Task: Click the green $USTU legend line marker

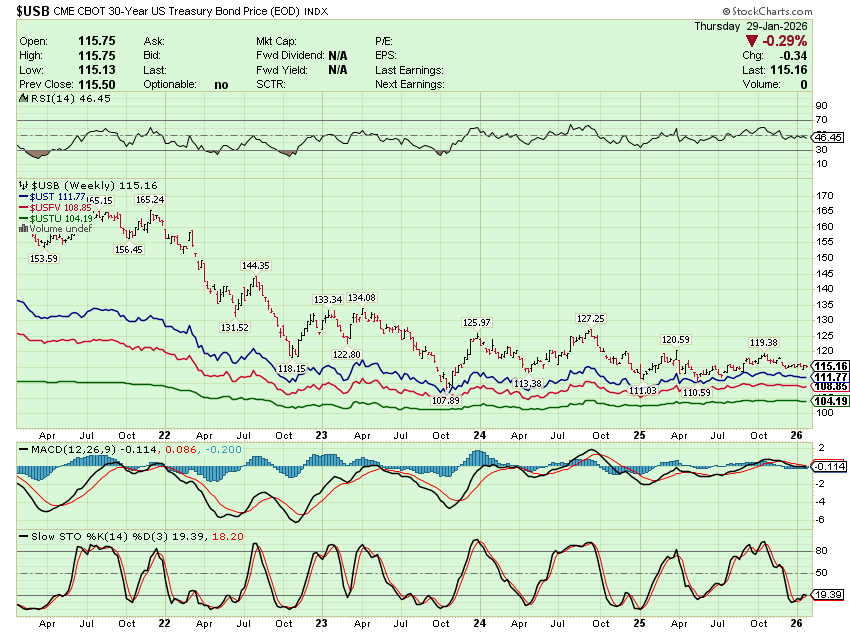Action: coord(24,218)
